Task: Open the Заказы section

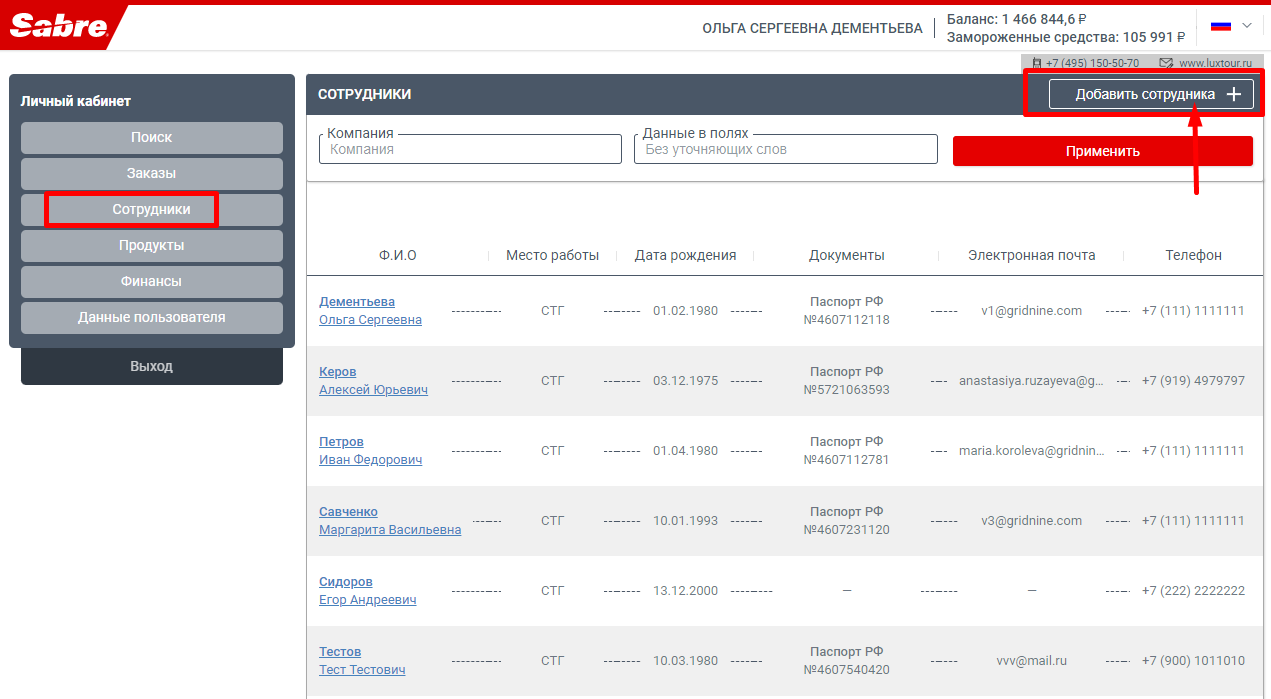Action: coord(152,174)
